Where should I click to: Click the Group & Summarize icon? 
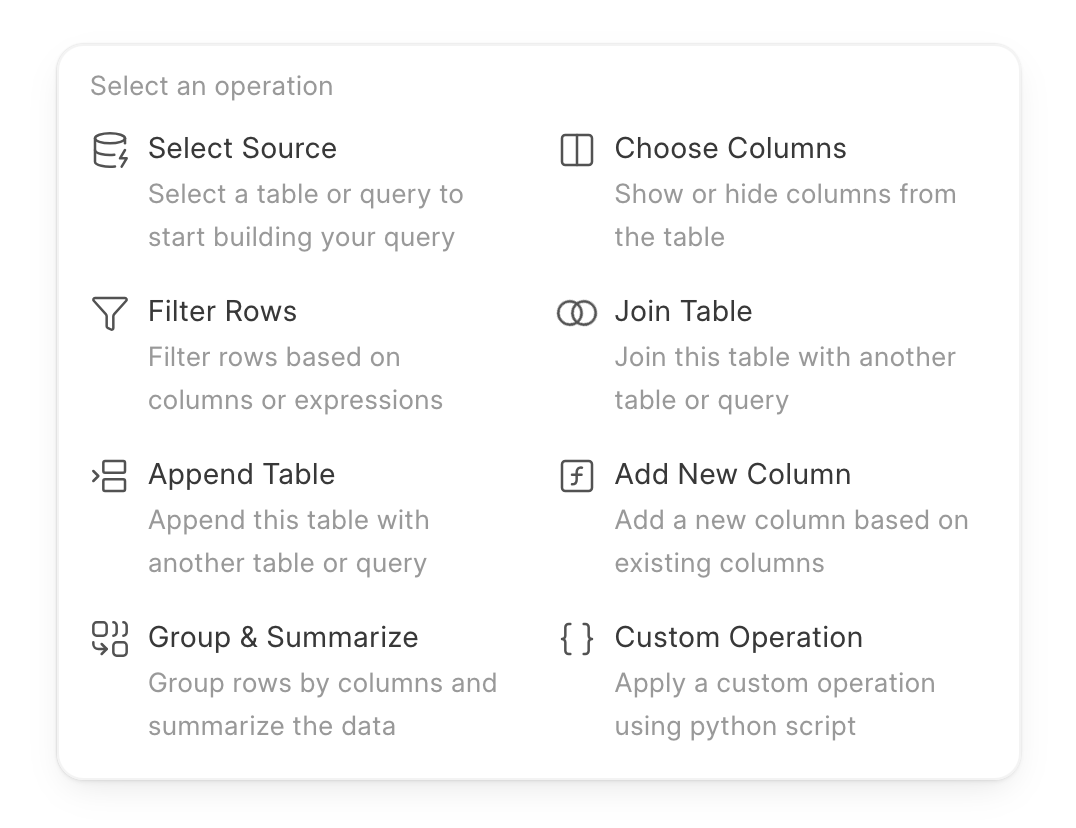coord(110,639)
